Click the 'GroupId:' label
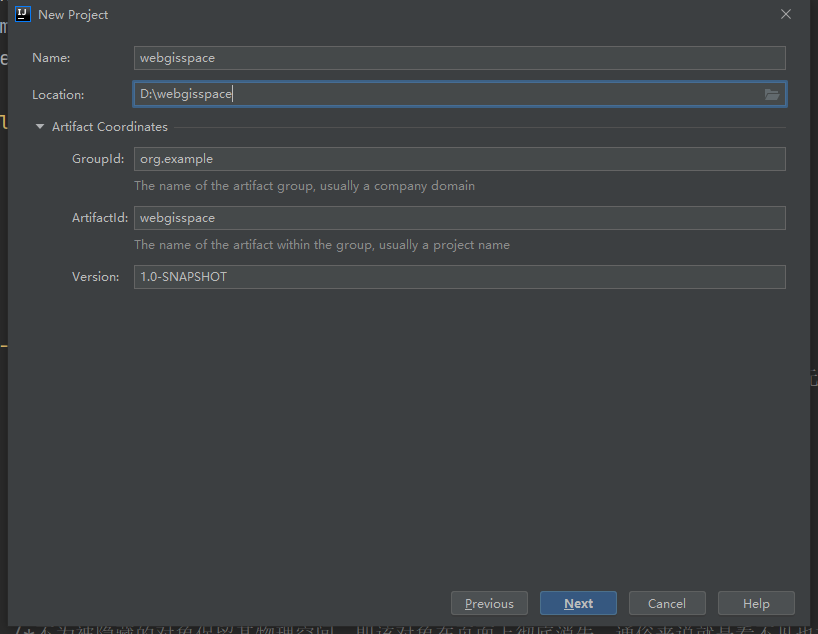818x634 pixels. (x=98, y=159)
